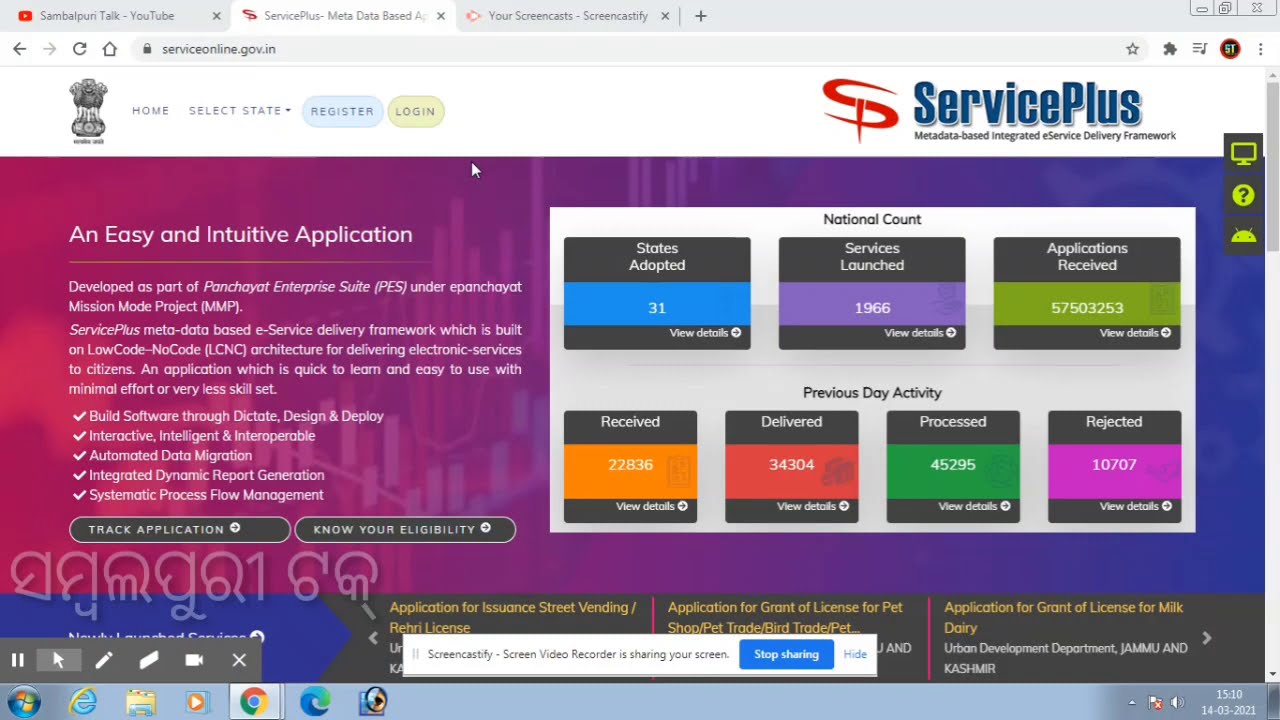View details for the Delivered count
The image size is (1280, 720).
point(813,506)
